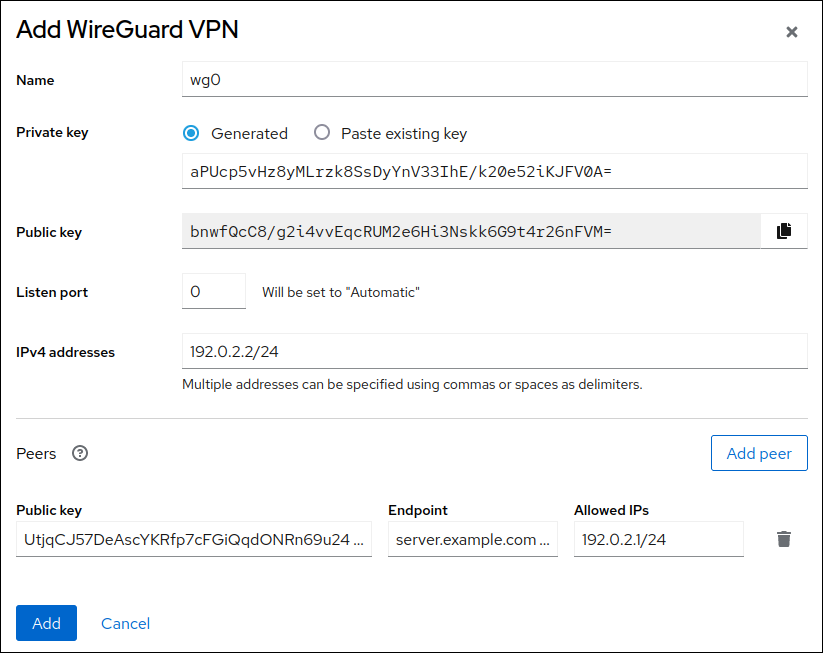Cancel the VPN creation
This screenshot has width=823, height=653.
coord(125,623)
